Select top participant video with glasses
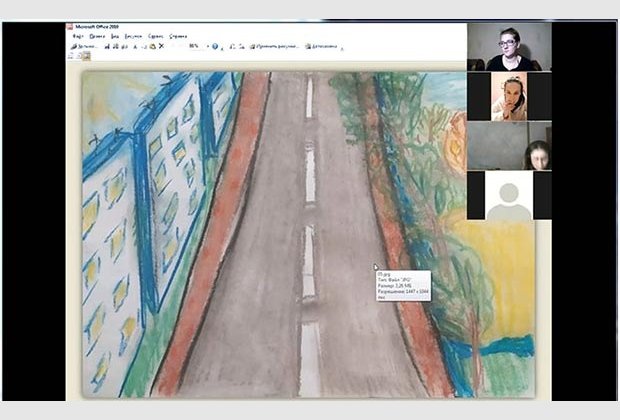The width and height of the screenshot is (620, 420). coord(509,46)
